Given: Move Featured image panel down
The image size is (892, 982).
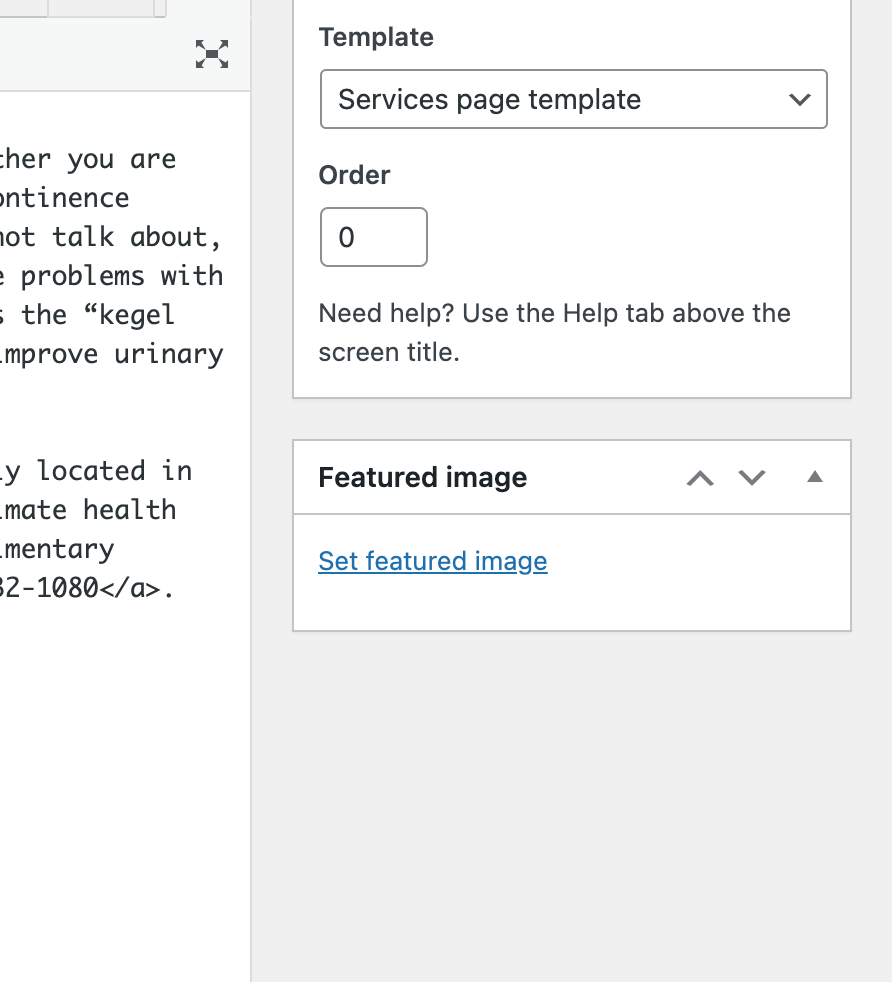Looking at the screenshot, I should click(752, 478).
